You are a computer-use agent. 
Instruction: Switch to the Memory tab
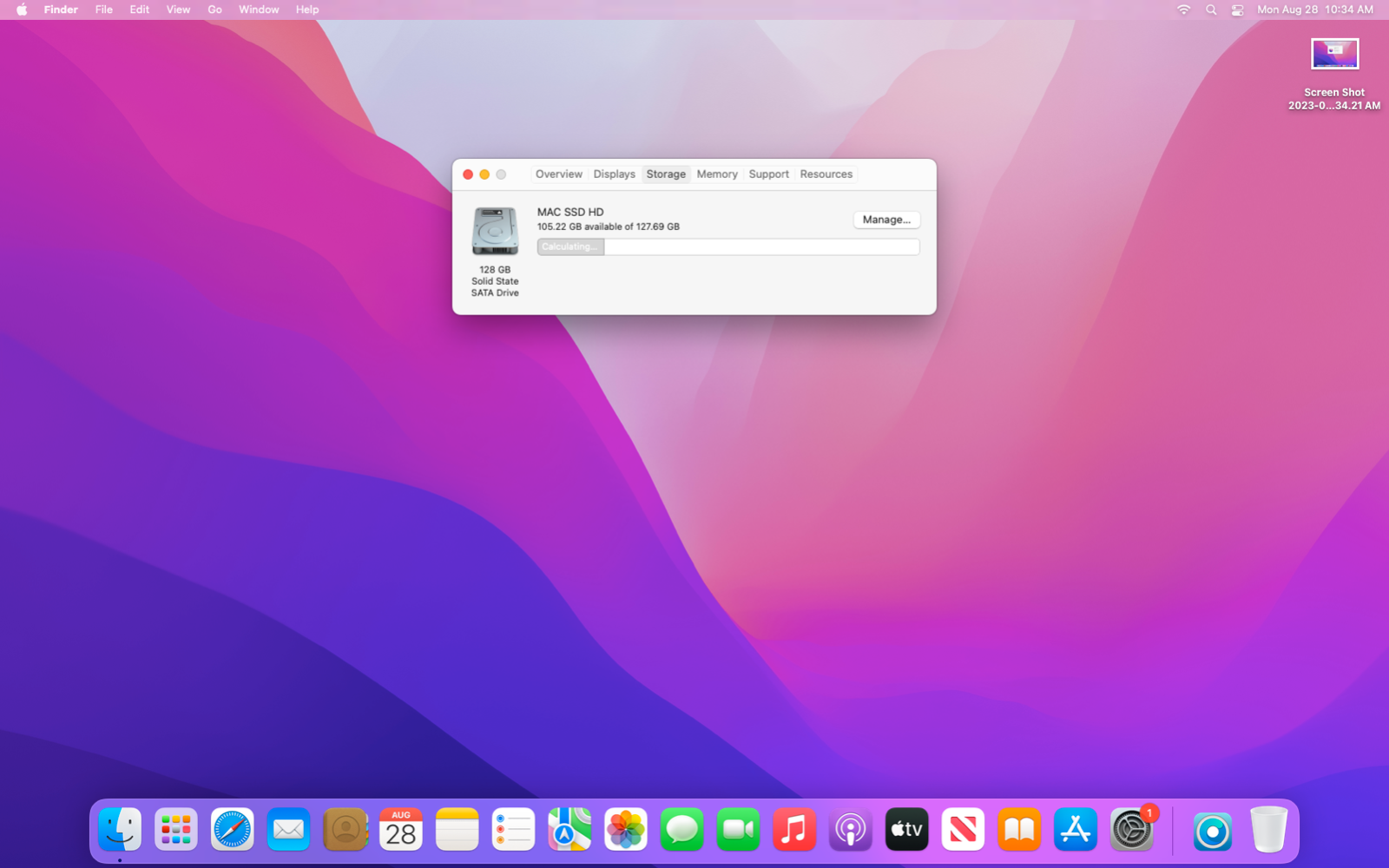tap(717, 174)
